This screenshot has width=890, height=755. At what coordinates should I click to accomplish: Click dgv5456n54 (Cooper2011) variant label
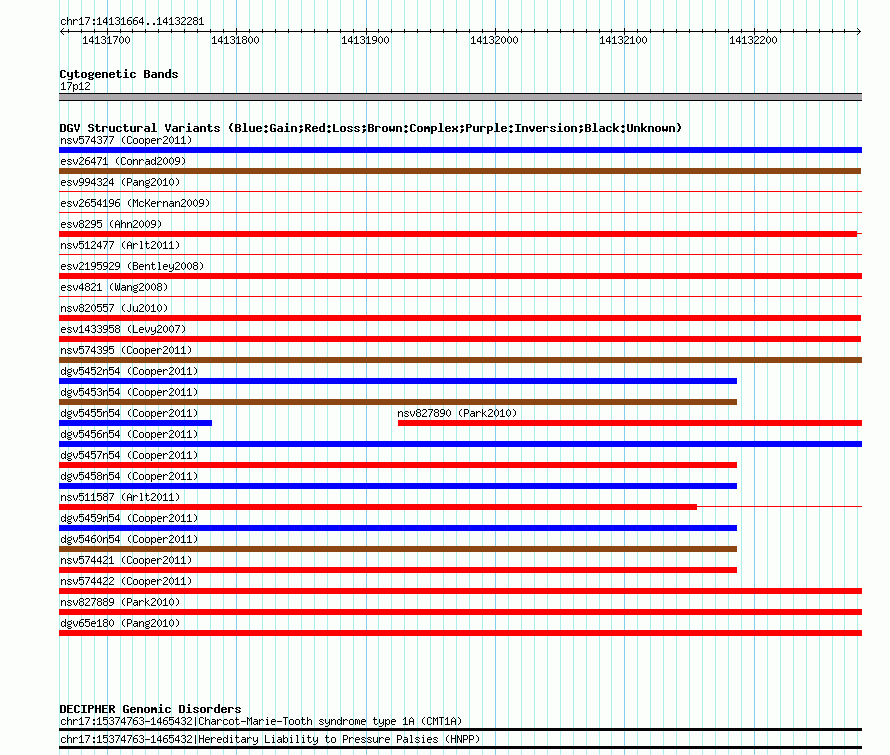click(129, 434)
